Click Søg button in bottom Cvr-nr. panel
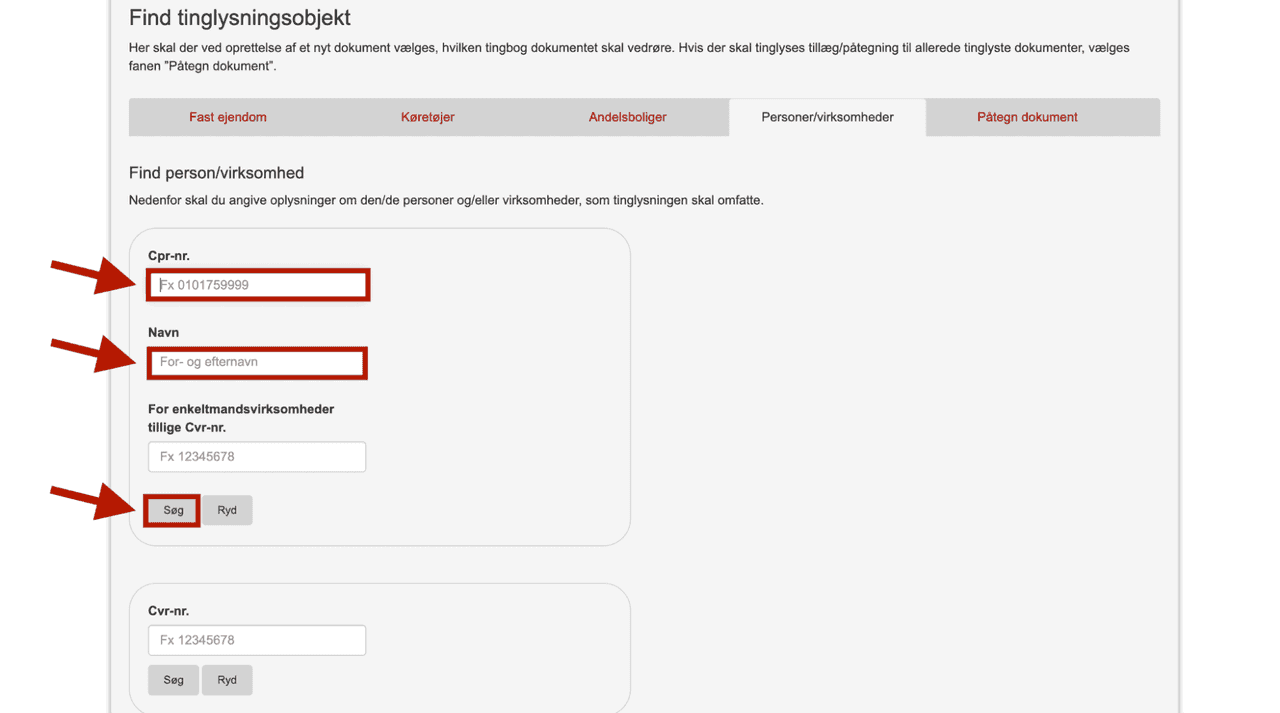 173,680
